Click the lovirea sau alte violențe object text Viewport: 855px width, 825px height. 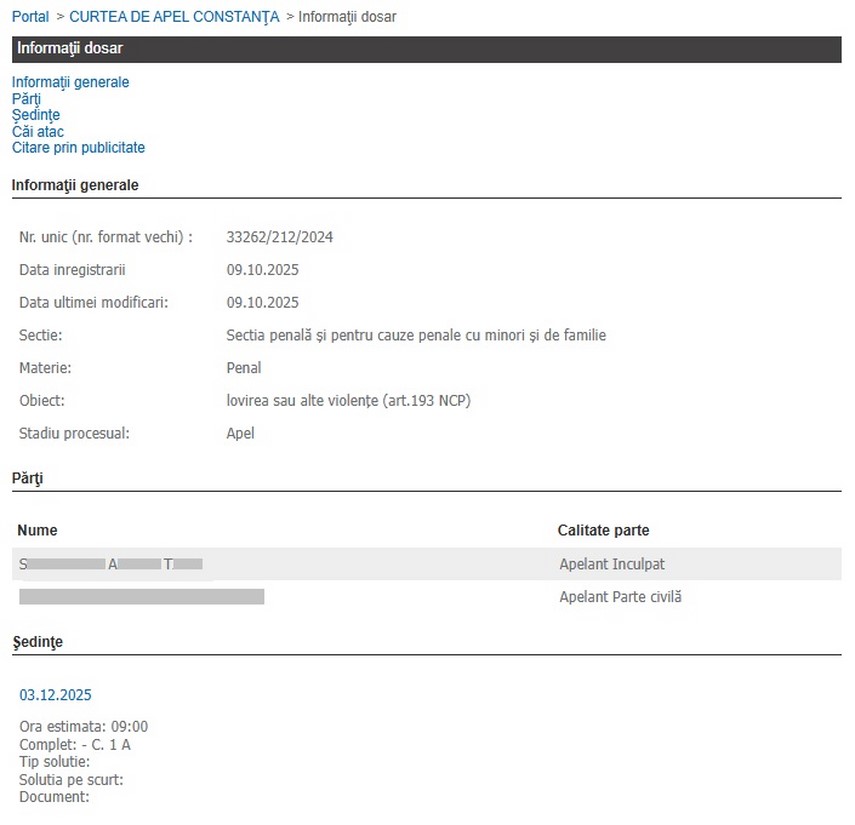348,401
